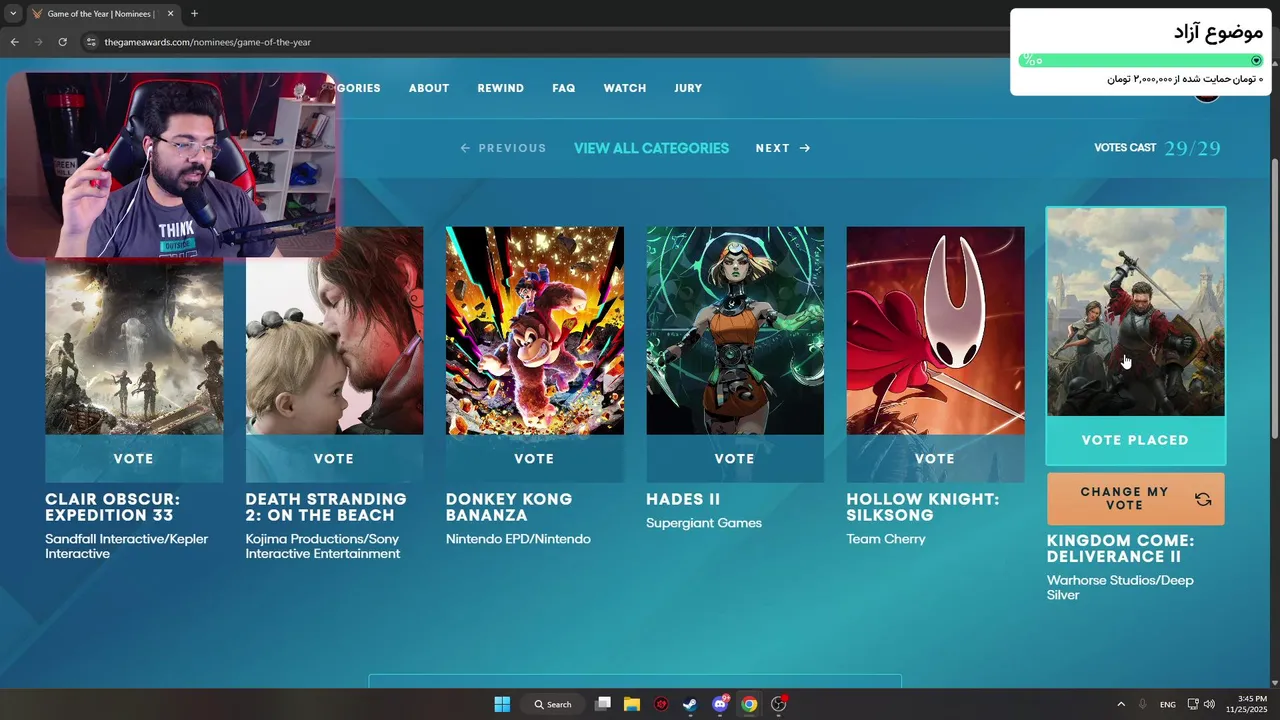Go to NEXT category
The image size is (1280, 720).
783,148
